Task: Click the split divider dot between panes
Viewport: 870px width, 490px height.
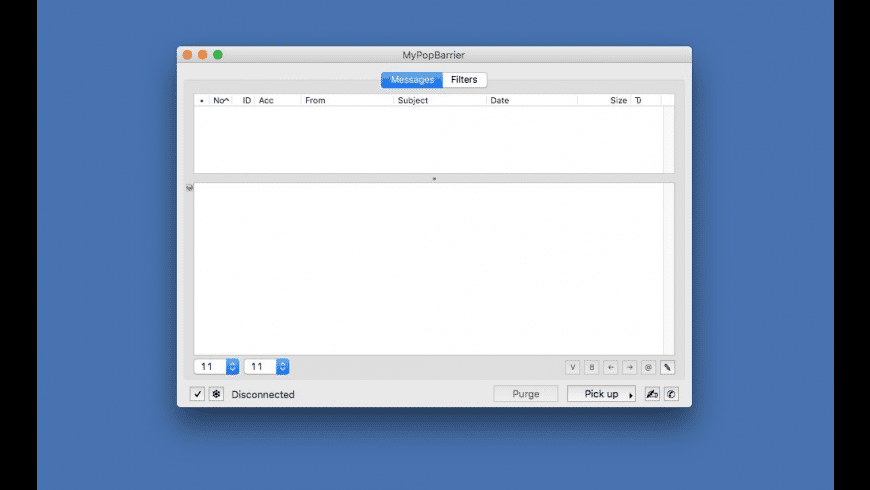Action: click(434, 179)
